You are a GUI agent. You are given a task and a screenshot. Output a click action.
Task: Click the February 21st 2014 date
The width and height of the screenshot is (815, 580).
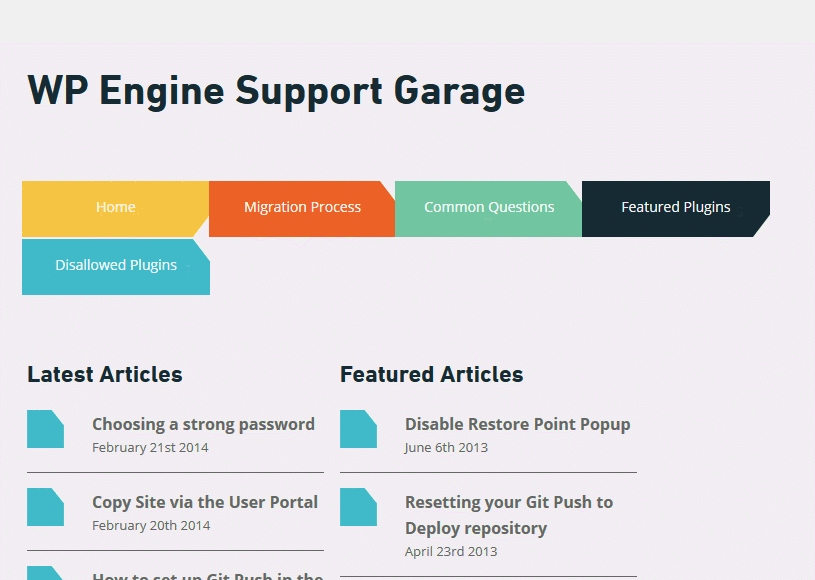(x=150, y=447)
